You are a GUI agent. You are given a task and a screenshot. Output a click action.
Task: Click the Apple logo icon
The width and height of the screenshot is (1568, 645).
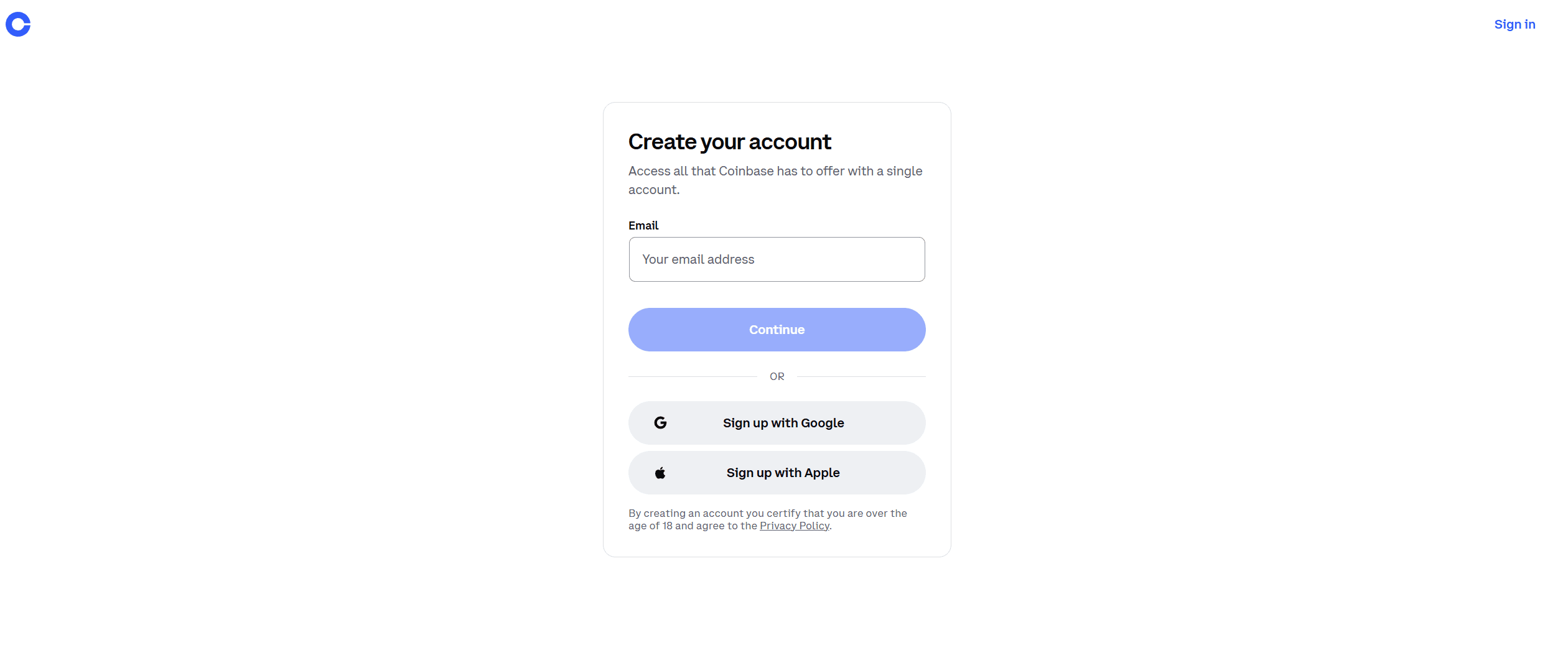660,473
